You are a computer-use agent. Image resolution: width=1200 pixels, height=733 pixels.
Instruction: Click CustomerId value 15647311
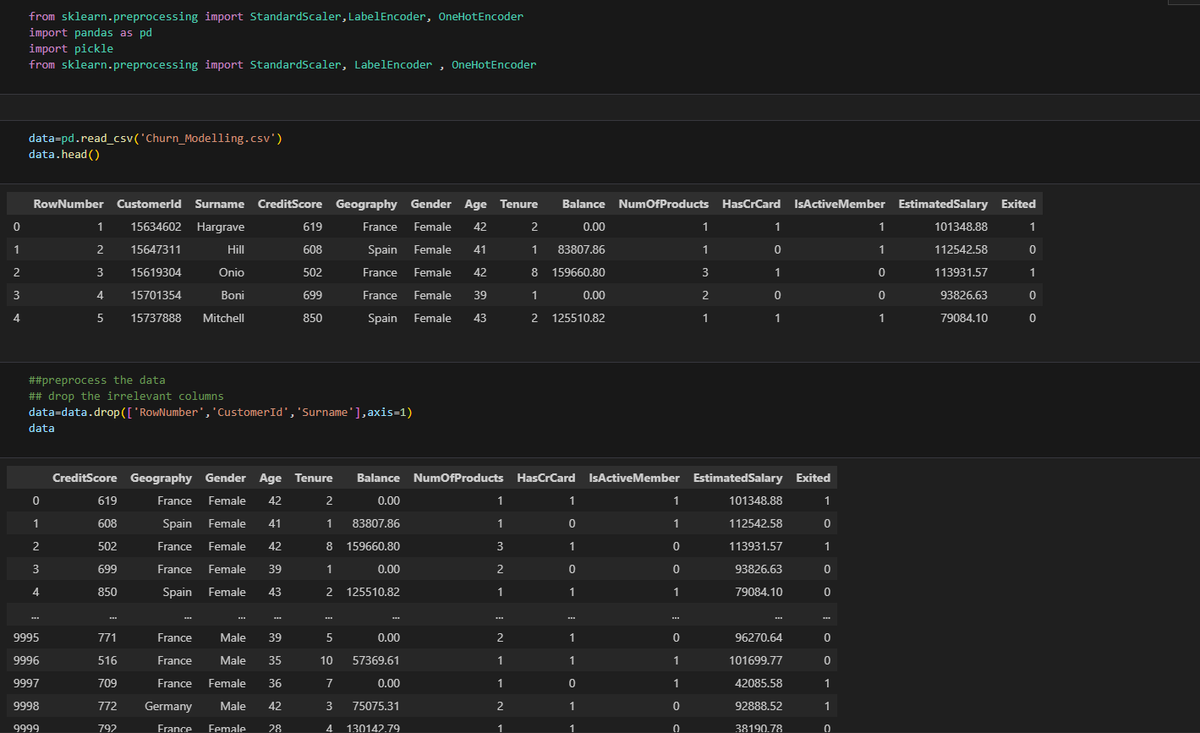click(156, 250)
